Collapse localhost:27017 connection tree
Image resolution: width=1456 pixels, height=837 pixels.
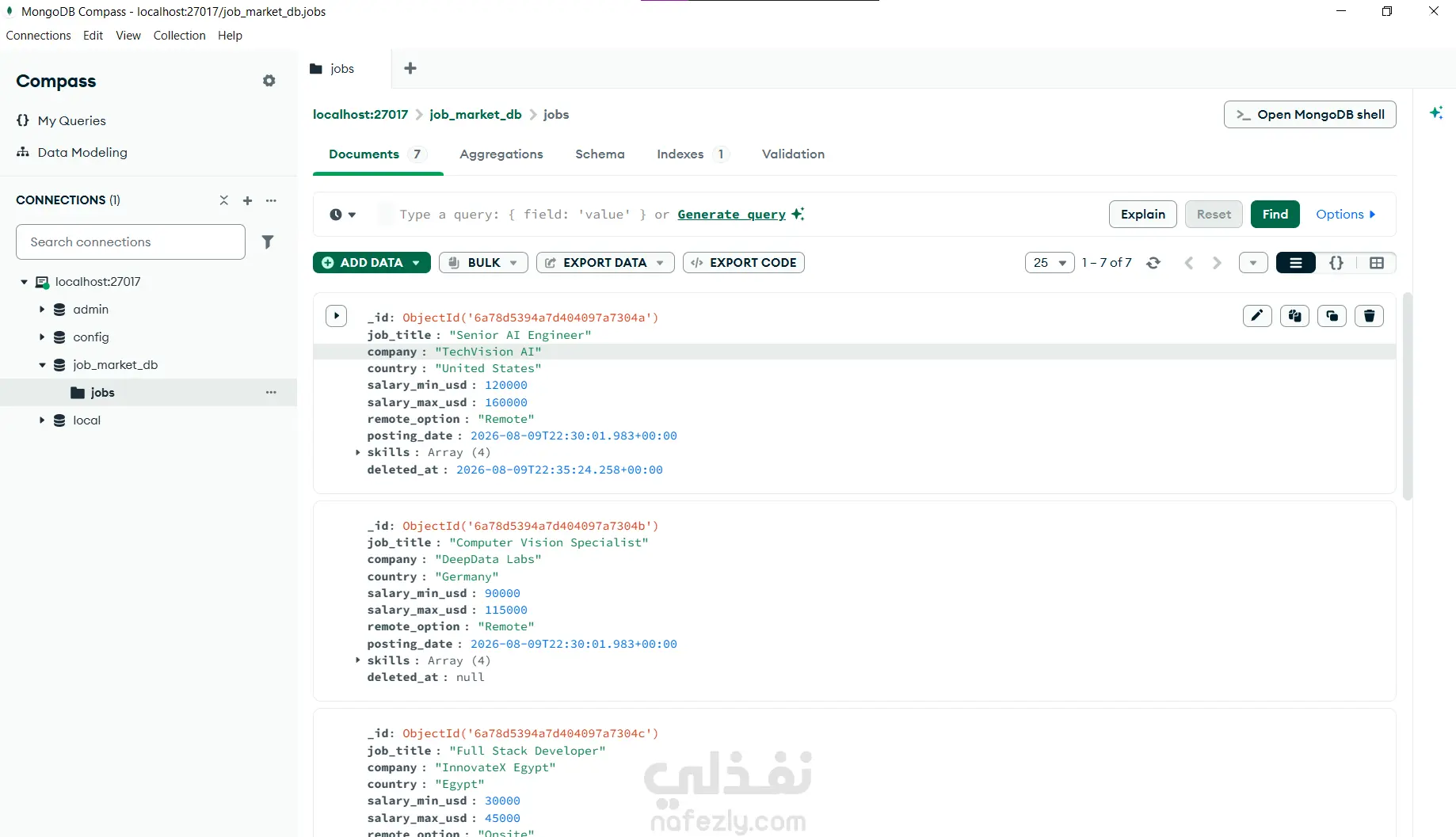tap(25, 282)
